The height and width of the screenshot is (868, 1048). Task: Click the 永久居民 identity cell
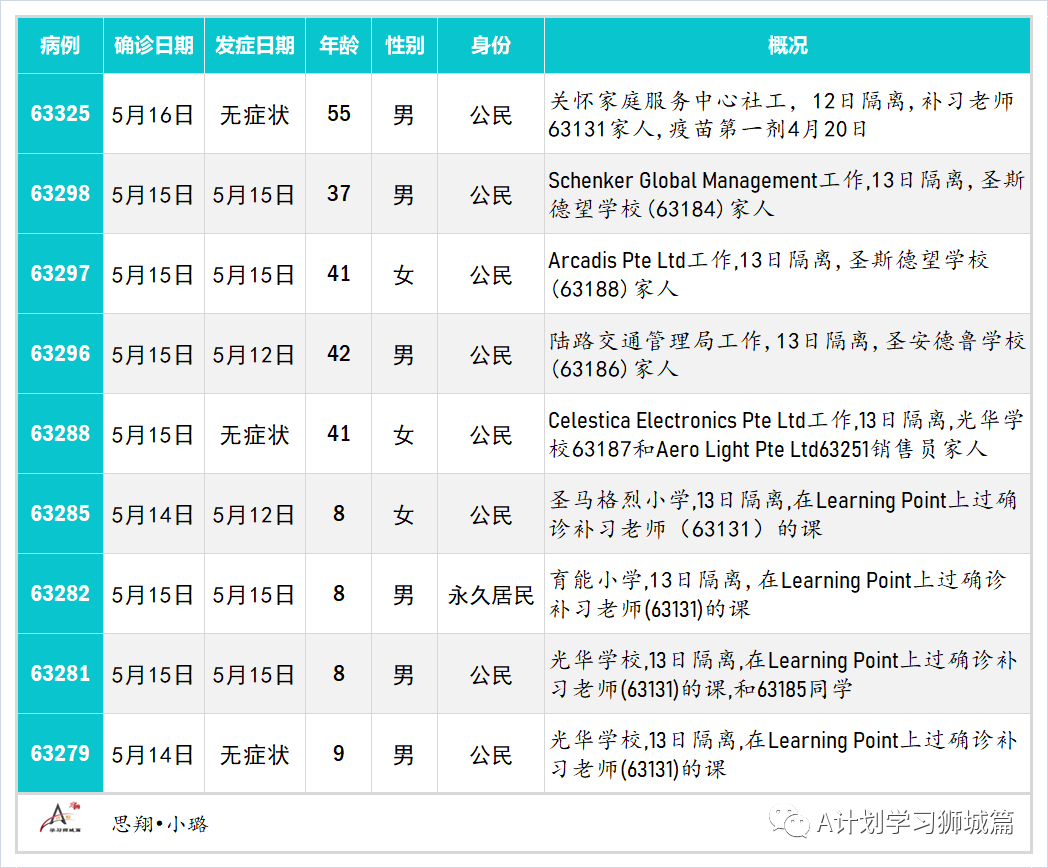(490, 595)
